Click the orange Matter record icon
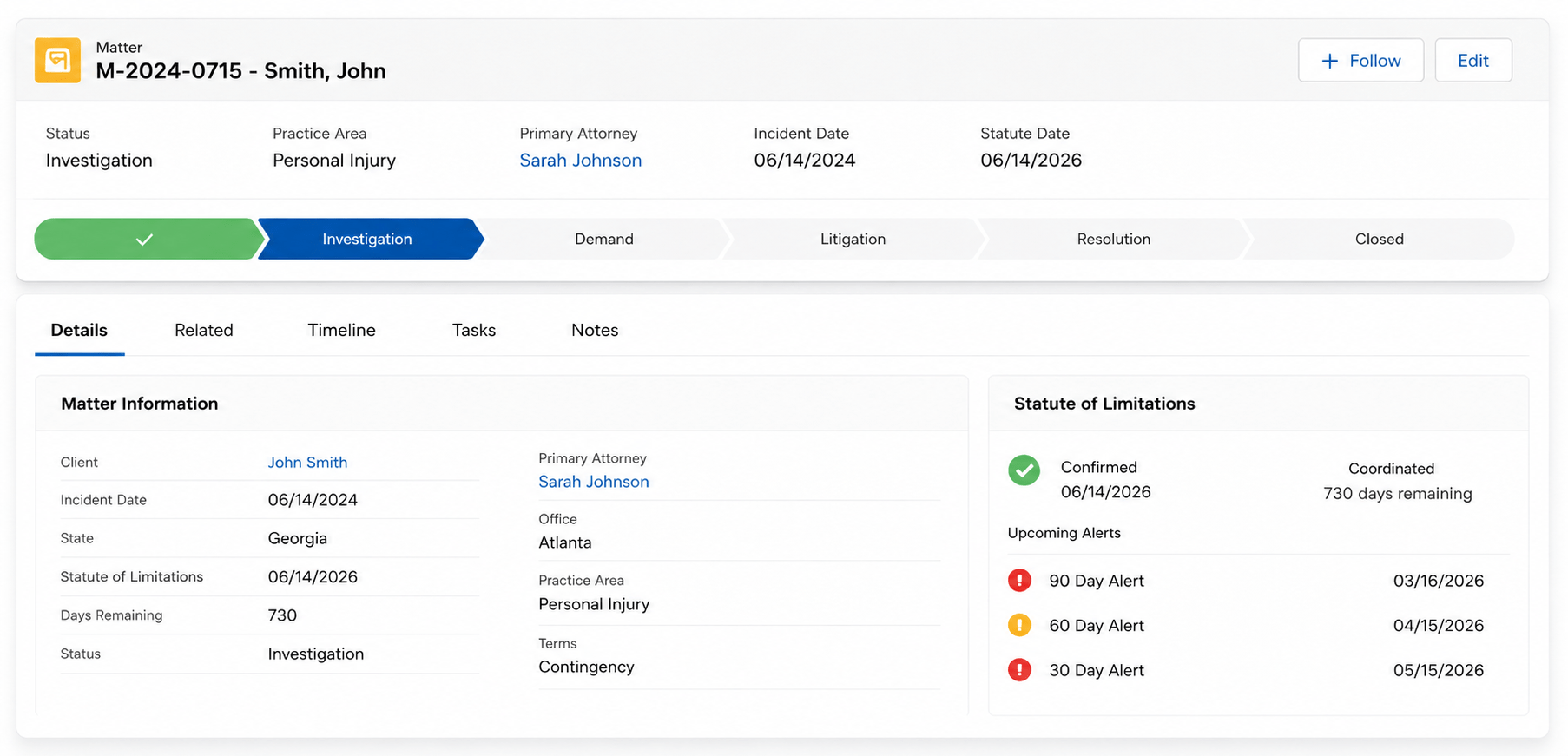This screenshot has width=1568, height=756. click(x=57, y=60)
